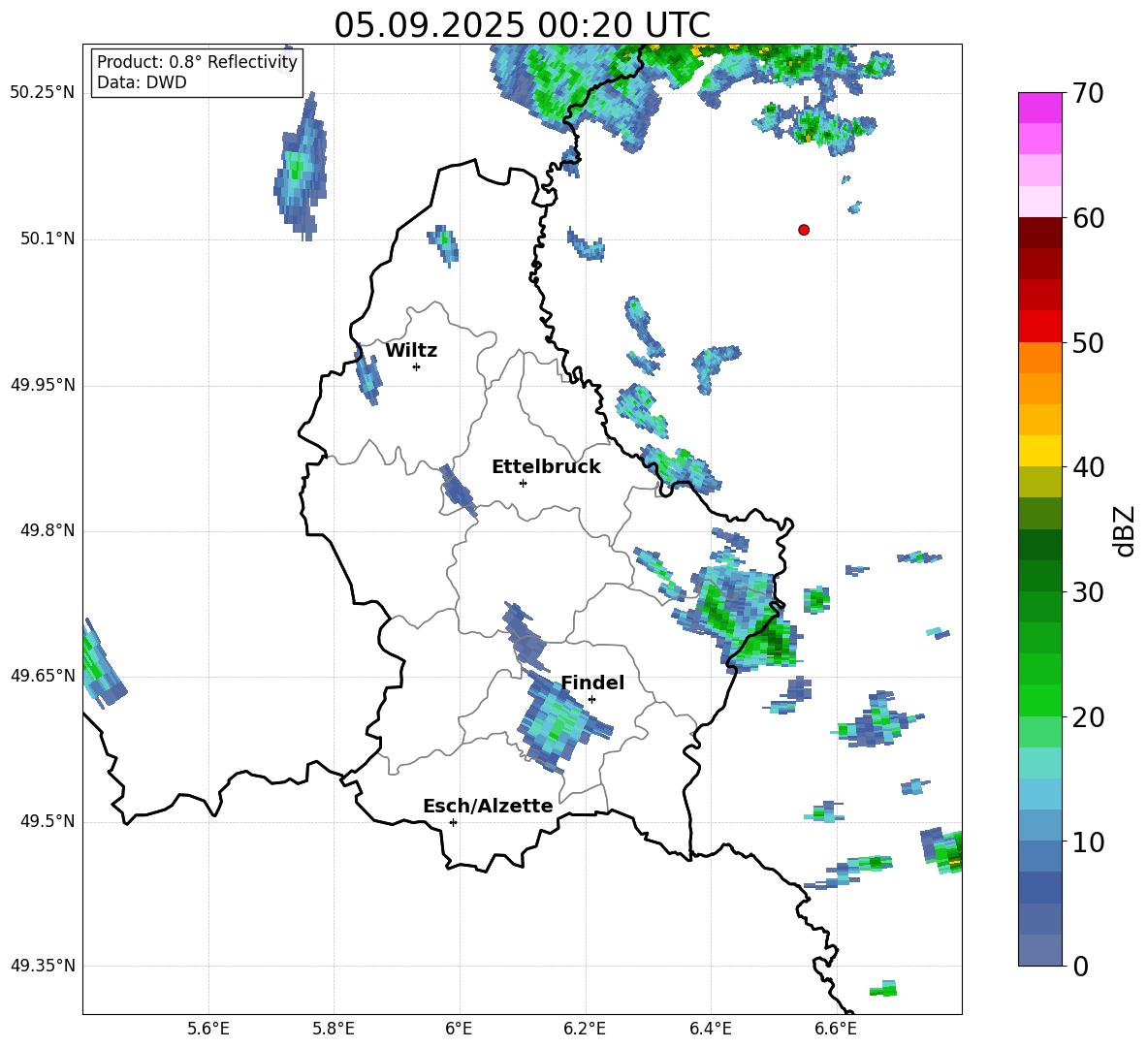Click the title 05.09.2025 00:20 UTC
Viewport: 1148px width, 1048px height.
(522, 25)
